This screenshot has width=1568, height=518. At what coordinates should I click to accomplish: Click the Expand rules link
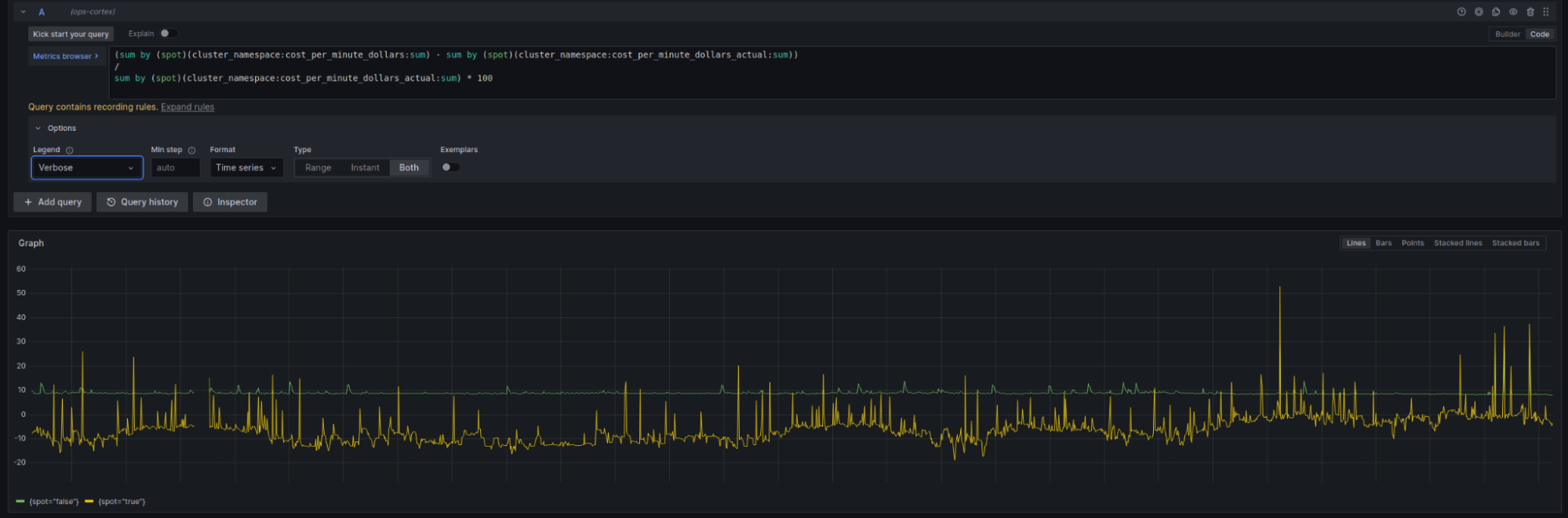coord(187,107)
